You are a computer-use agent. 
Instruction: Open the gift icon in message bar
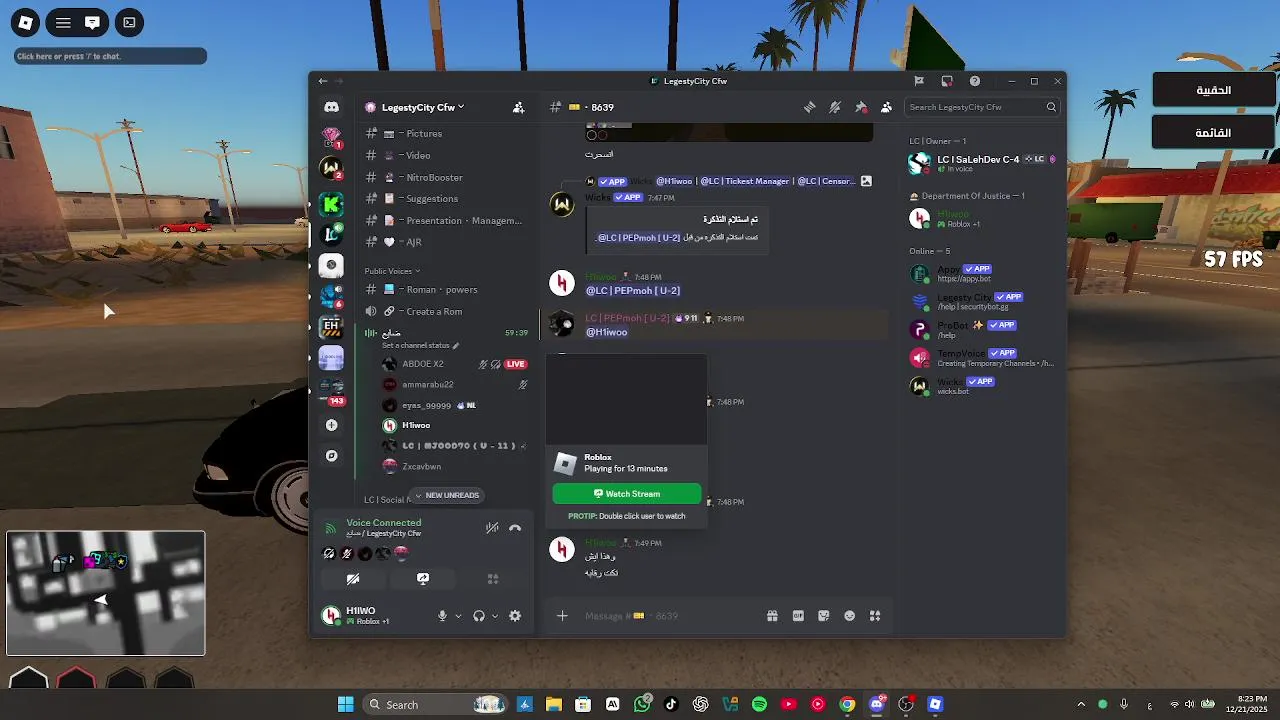[772, 616]
